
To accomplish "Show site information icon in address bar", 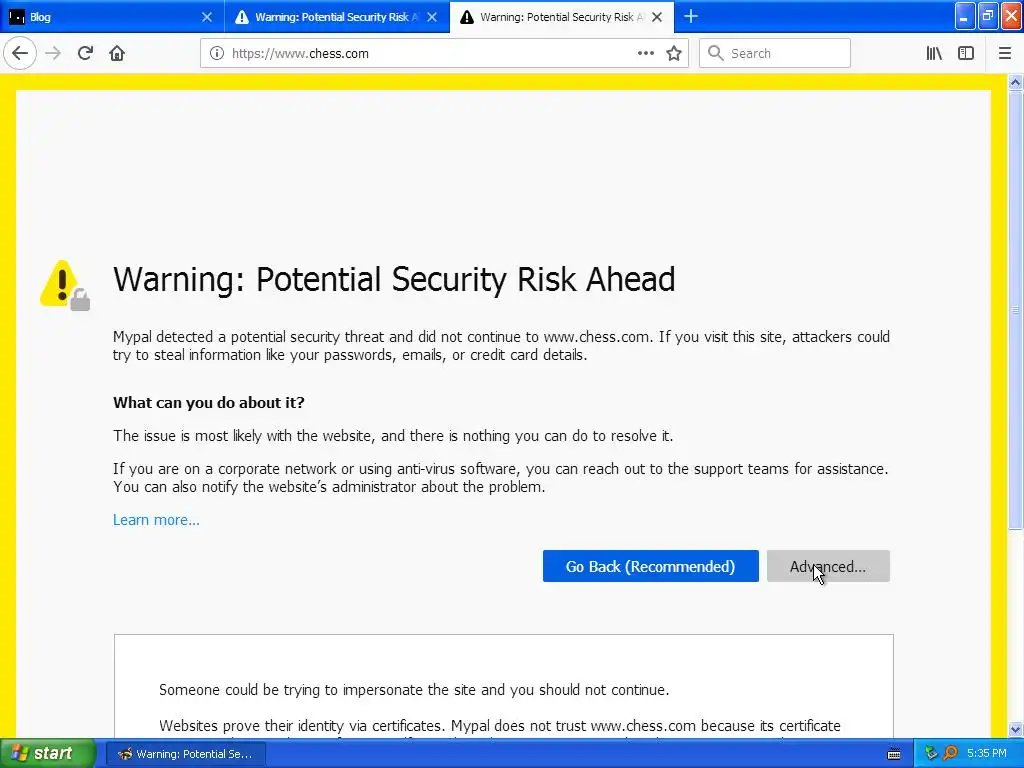I will tap(216, 54).
